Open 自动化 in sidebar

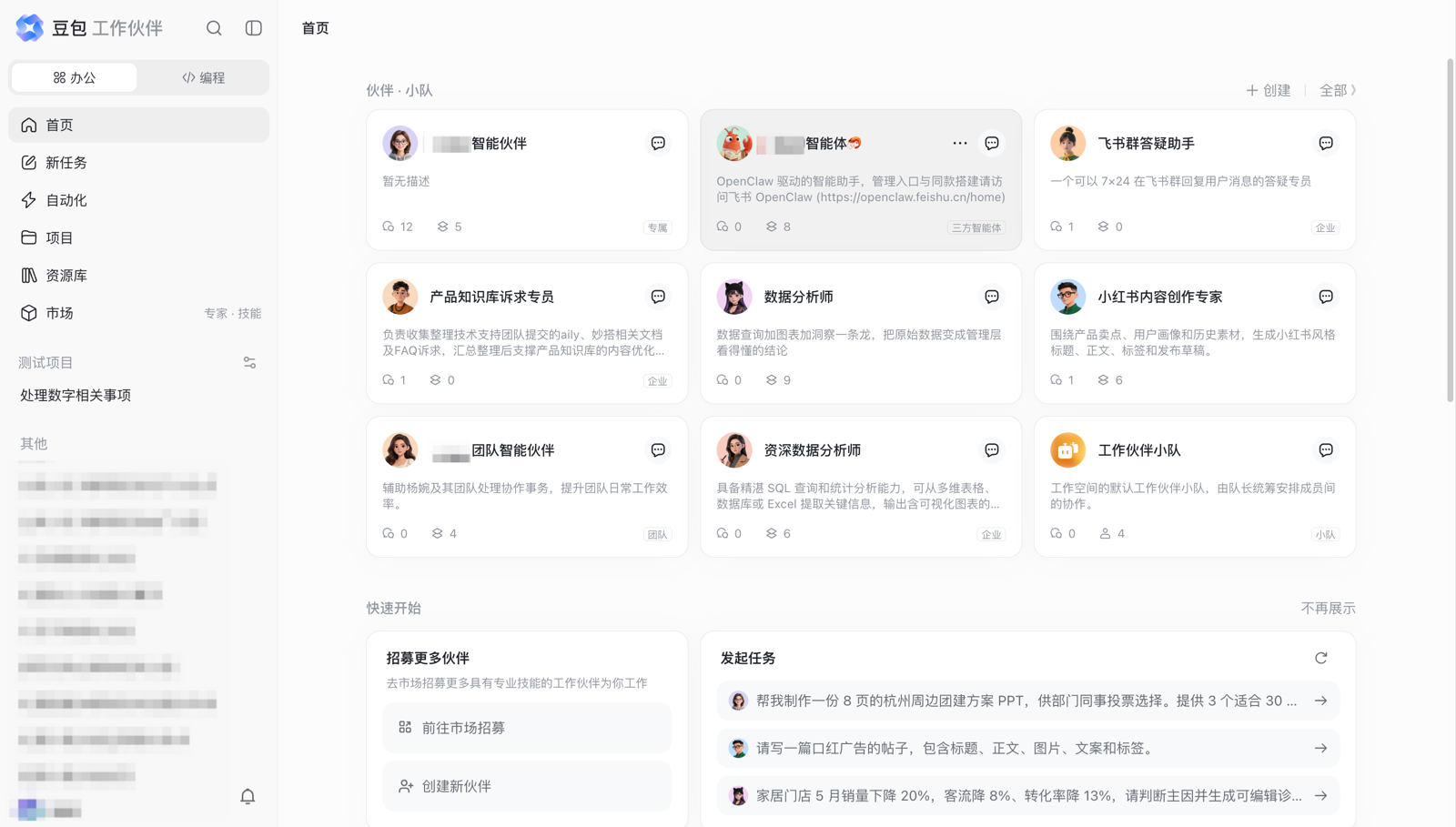point(139,200)
